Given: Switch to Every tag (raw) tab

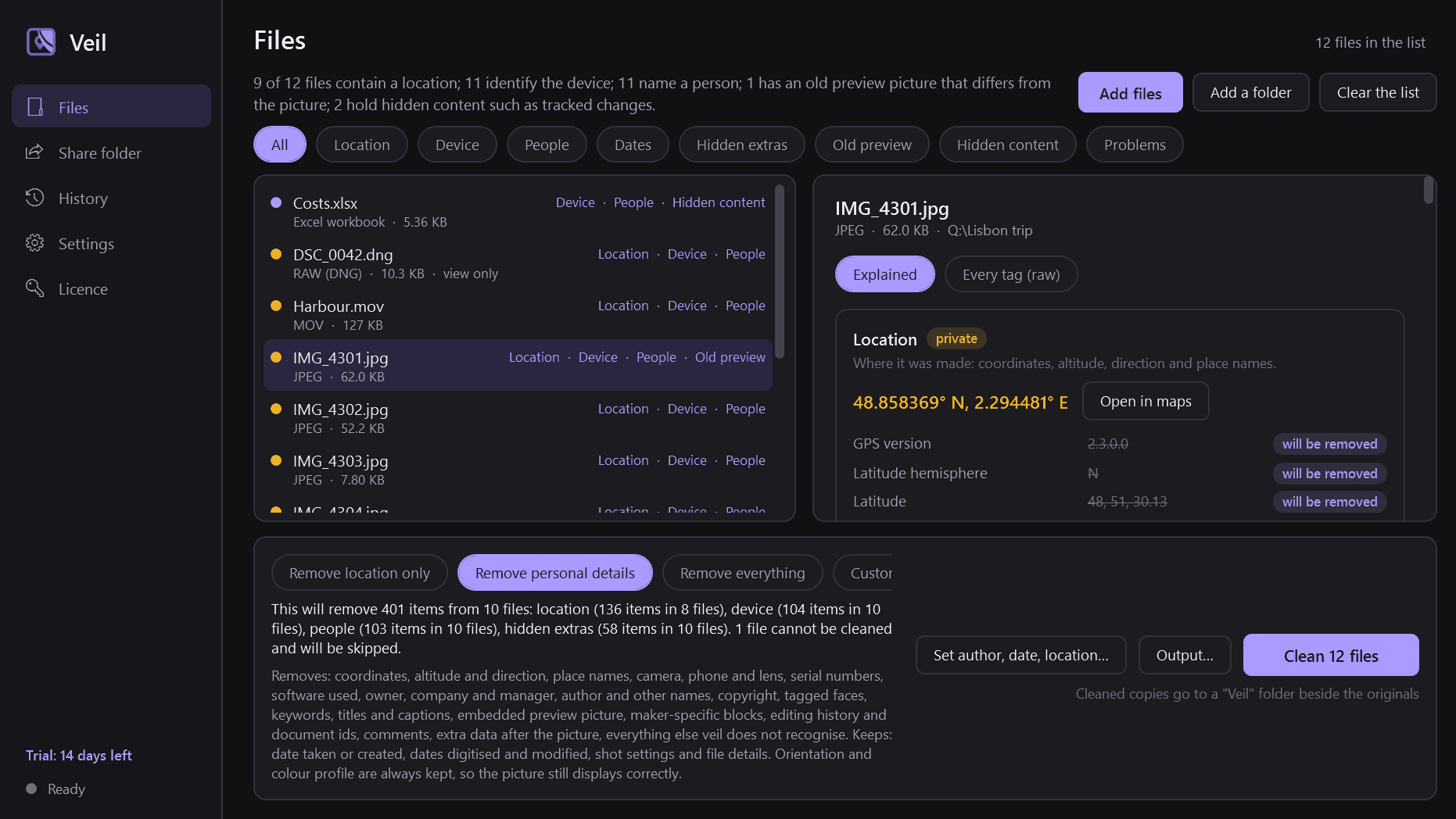Looking at the screenshot, I should [x=1011, y=274].
